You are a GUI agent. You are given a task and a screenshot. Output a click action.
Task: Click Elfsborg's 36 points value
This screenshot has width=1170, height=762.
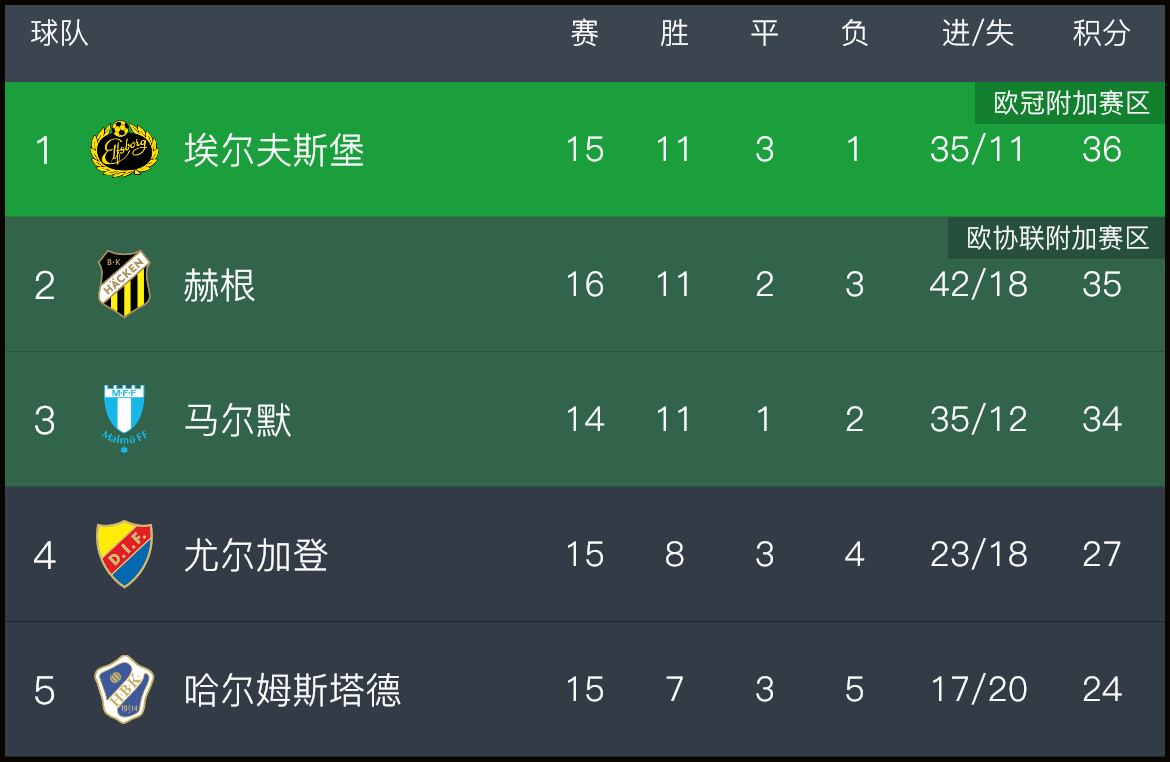point(1102,149)
